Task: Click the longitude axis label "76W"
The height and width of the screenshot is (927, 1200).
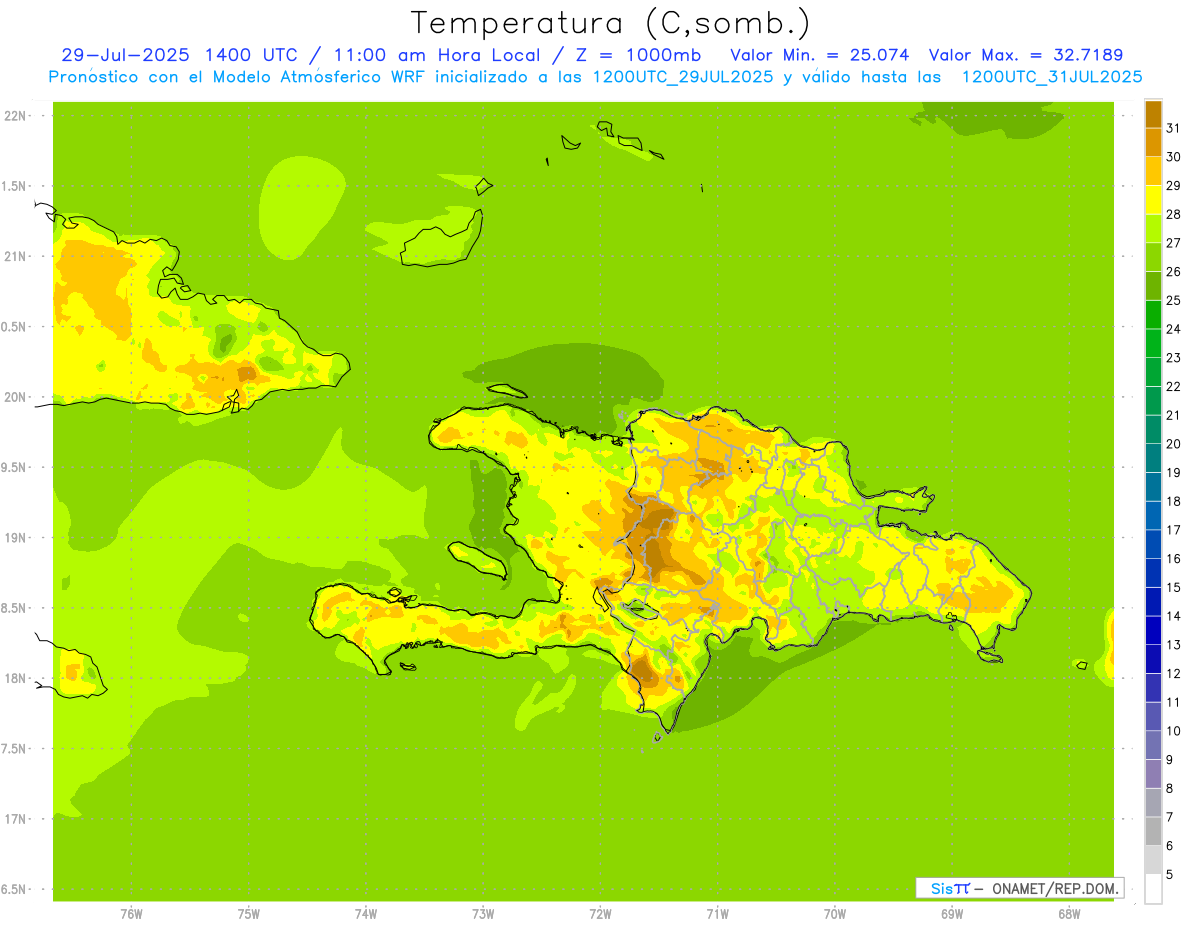Action: pyautogui.click(x=131, y=914)
